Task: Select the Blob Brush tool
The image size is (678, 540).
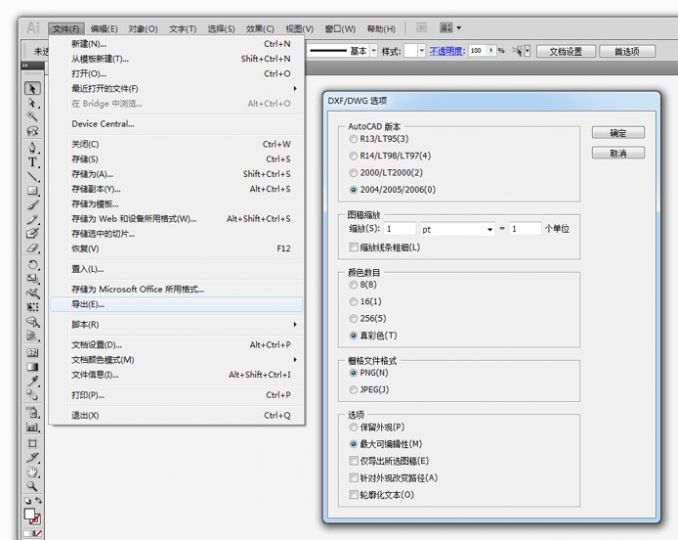Action: (32, 233)
